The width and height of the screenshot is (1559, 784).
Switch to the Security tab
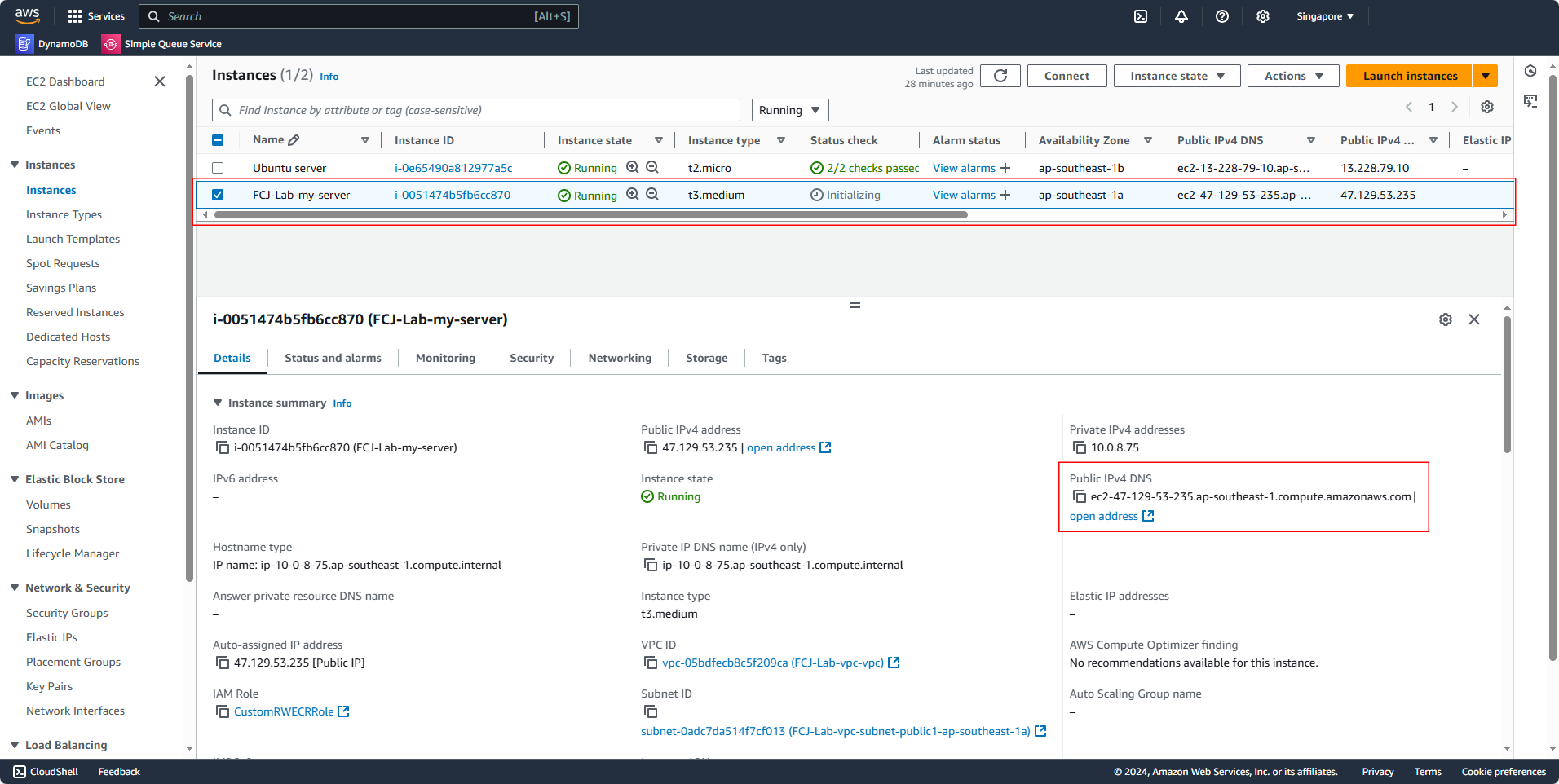tap(532, 358)
